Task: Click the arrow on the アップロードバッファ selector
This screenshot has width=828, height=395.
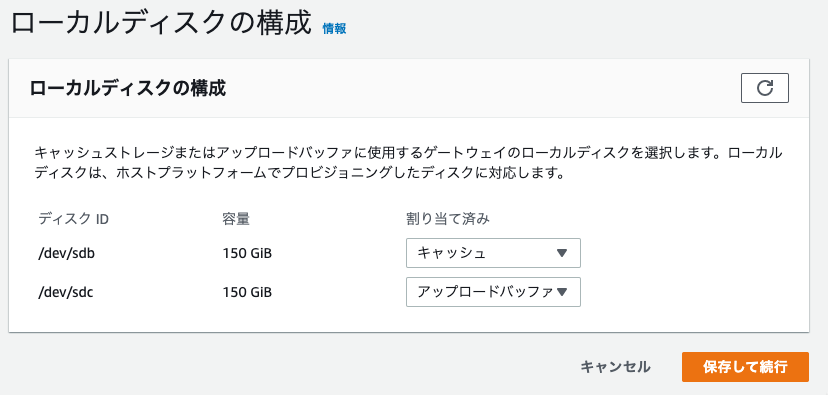Action: [x=562, y=292]
